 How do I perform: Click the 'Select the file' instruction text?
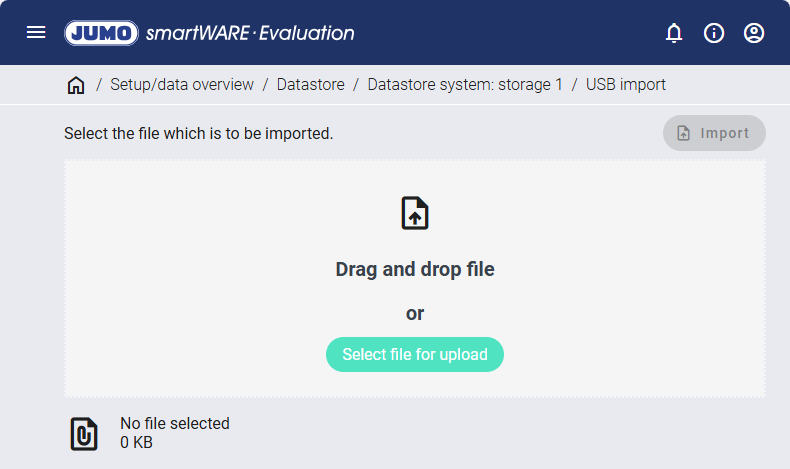[x=198, y=133]
